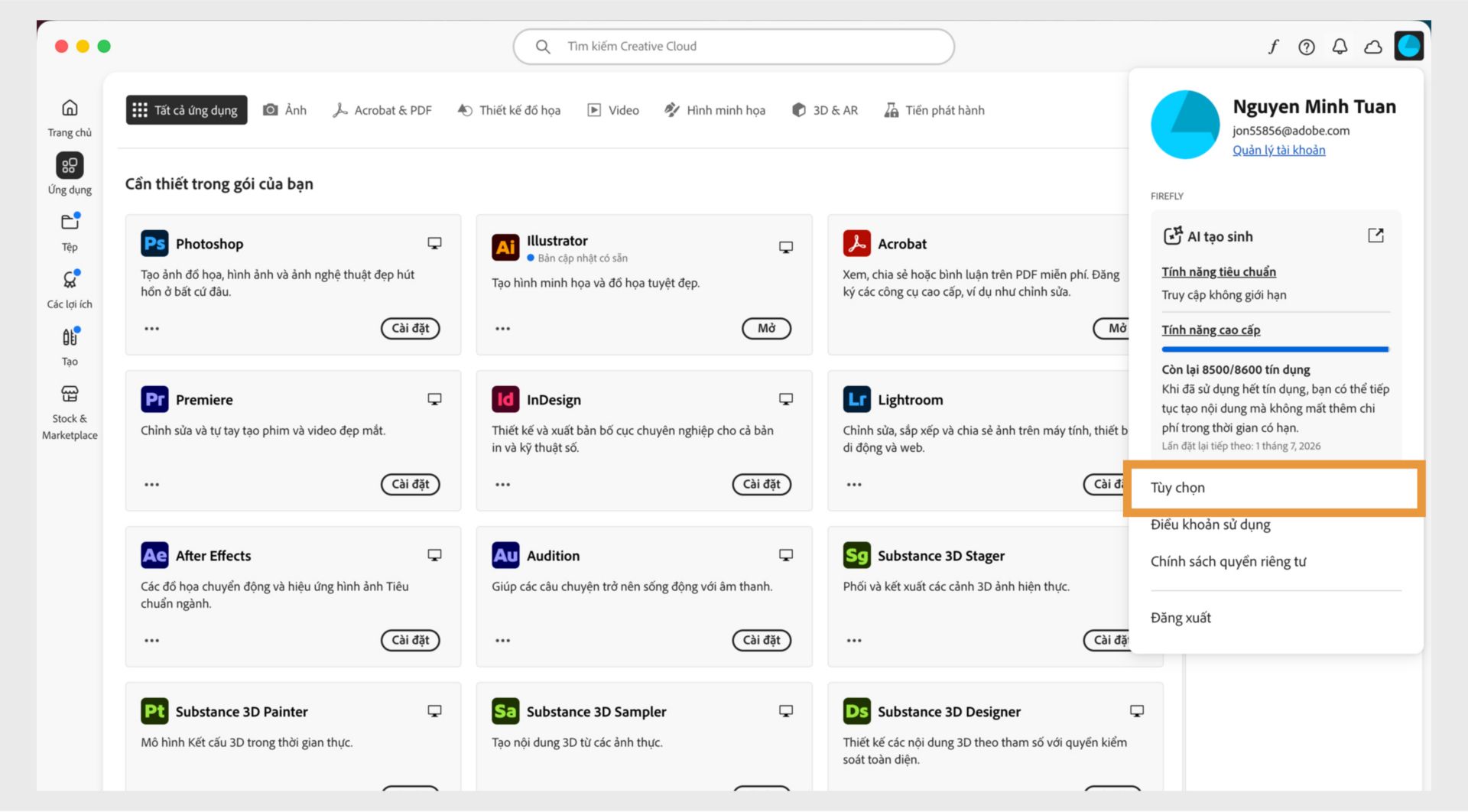
Task: Open Stock & Marketplace sidebar icon
Action: tap(70, 394)
